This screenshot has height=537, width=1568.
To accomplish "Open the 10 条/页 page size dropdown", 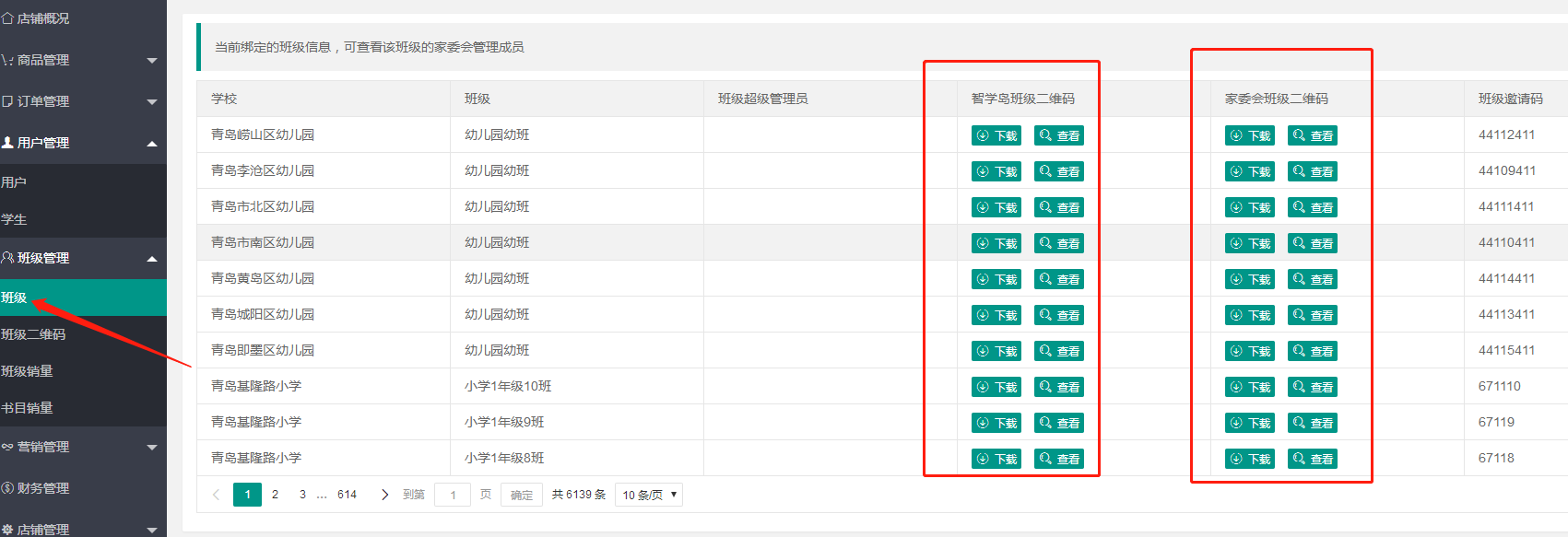I will (x=649, y=495).
